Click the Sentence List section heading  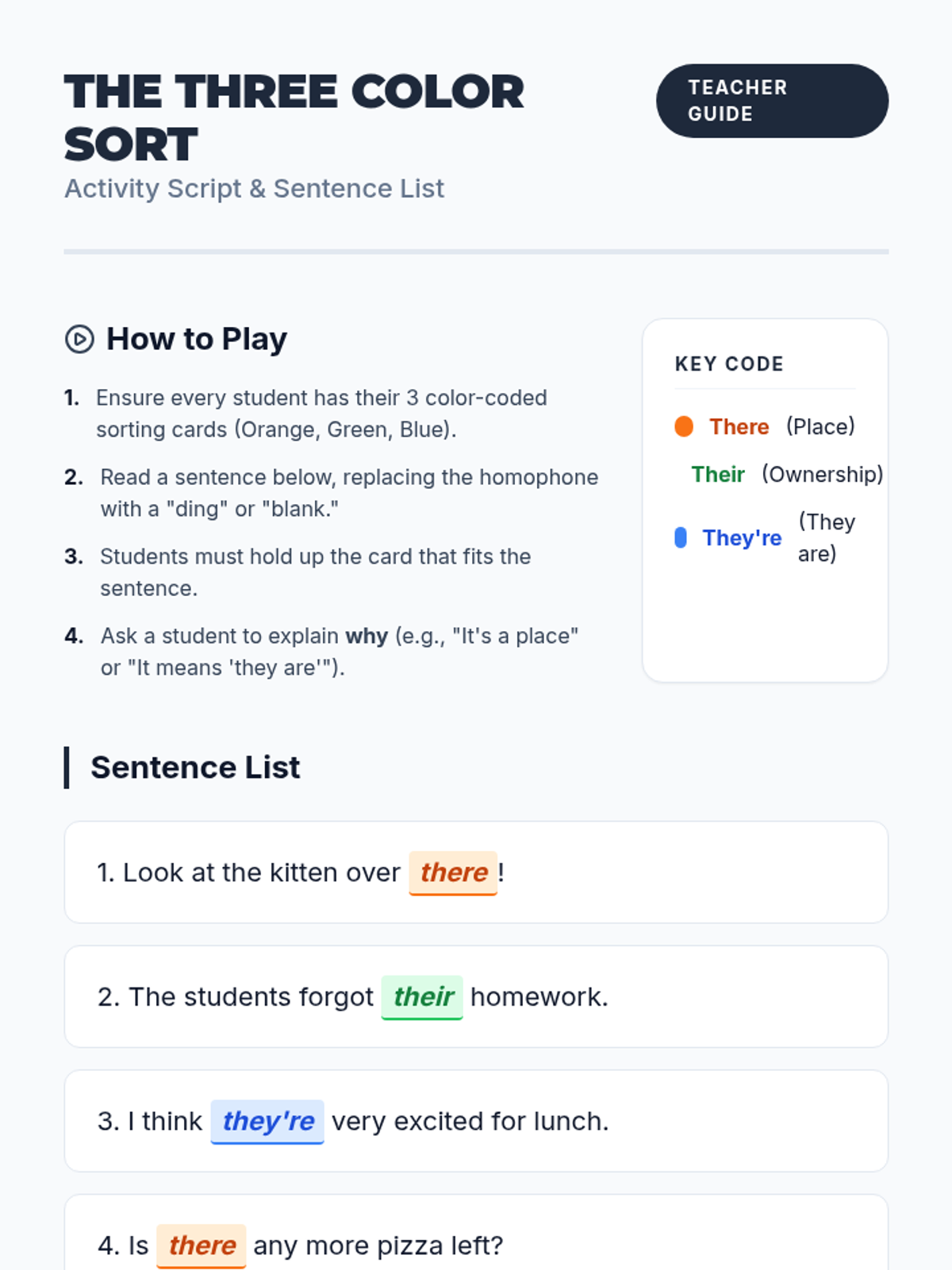pos(195,768)
